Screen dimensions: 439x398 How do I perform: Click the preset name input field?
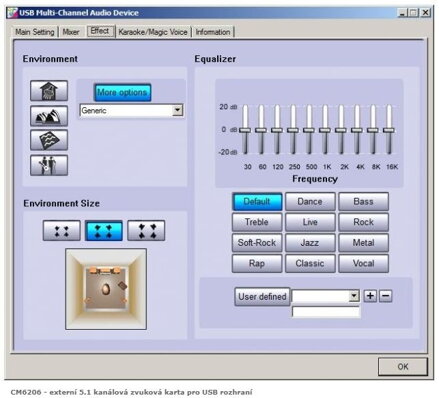[x=326, y=312]
